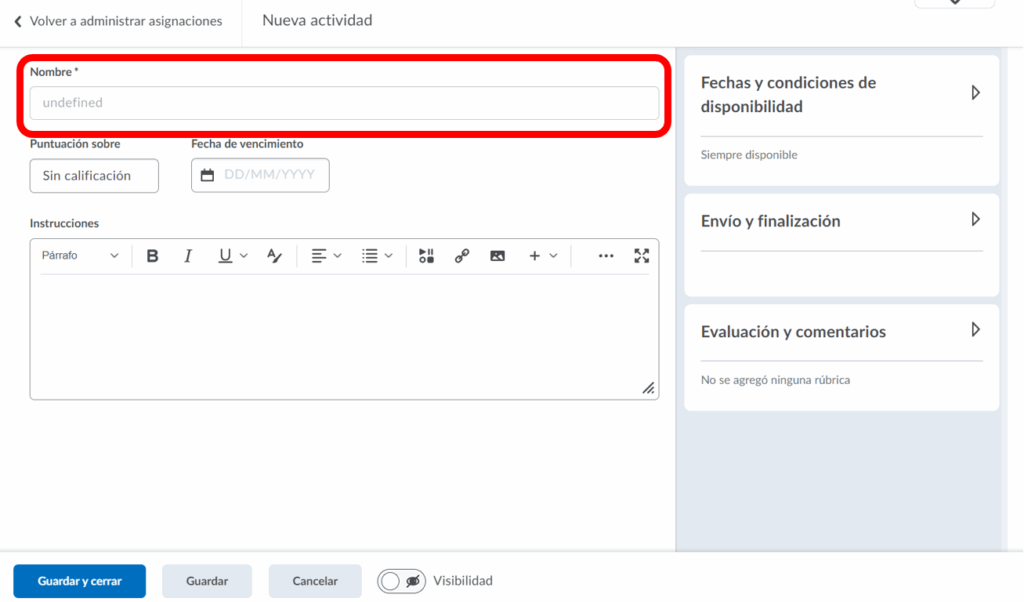1024x602 pixels.
Task: Open the text alignment dropdown
Action: [x=326, y=256]
